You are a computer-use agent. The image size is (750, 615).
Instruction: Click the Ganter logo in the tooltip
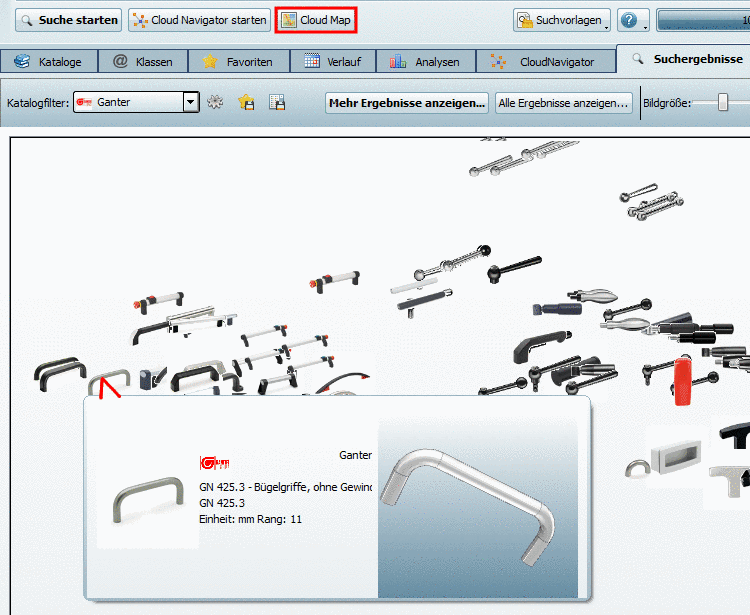[x=214, y=462]
